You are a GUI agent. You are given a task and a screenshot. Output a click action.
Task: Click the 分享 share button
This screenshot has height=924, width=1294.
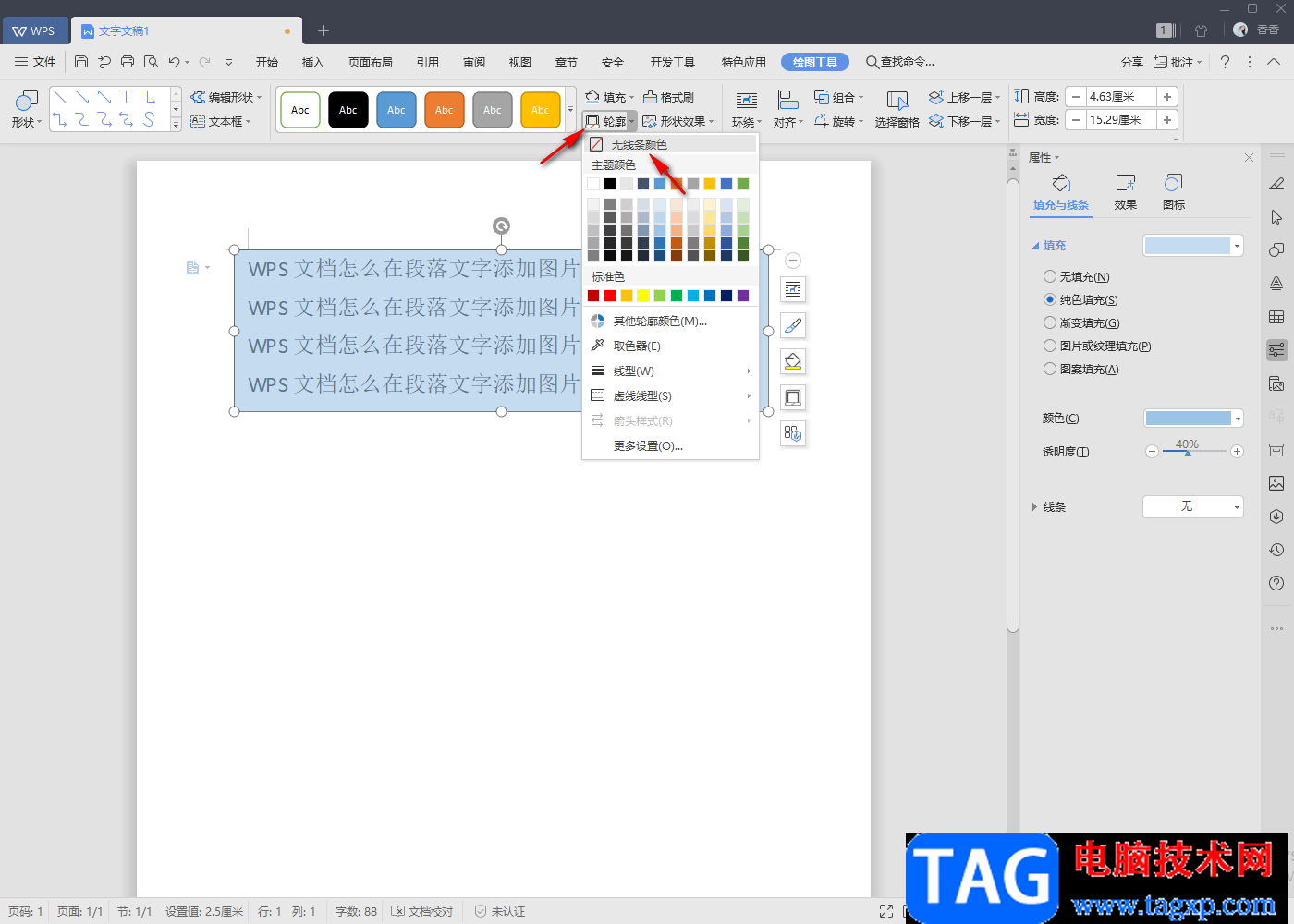[1132, 62]
